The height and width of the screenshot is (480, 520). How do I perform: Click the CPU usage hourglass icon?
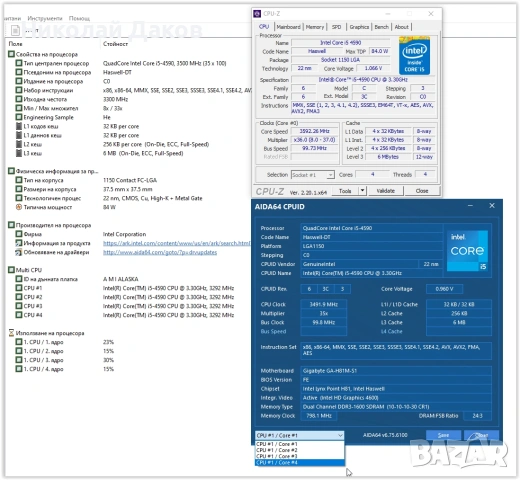[11, 333]
